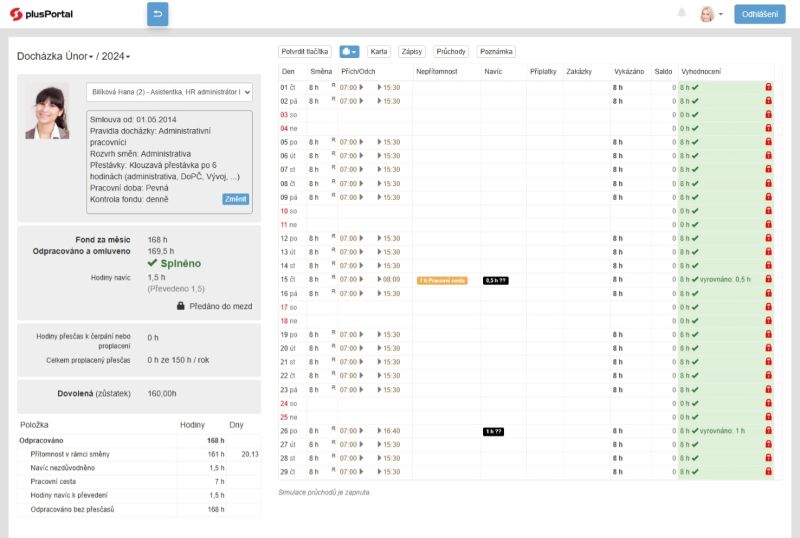Select day row 18 ne
The image size is (800, 538).
click(526, 321)
